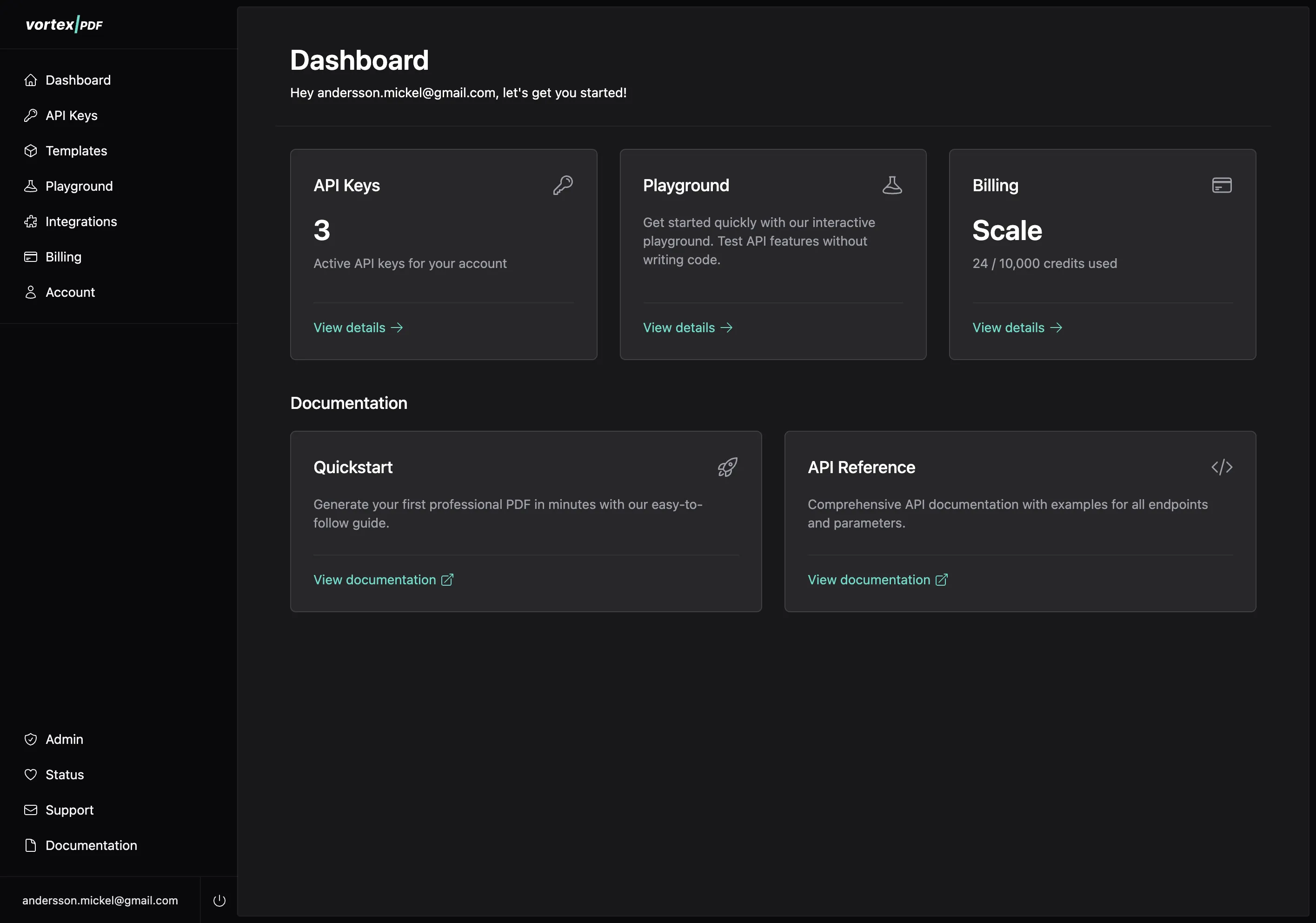Click the credit card icon on Billing card
Viewport: 1316px width, 923px height.
(x=1222, y=185)
